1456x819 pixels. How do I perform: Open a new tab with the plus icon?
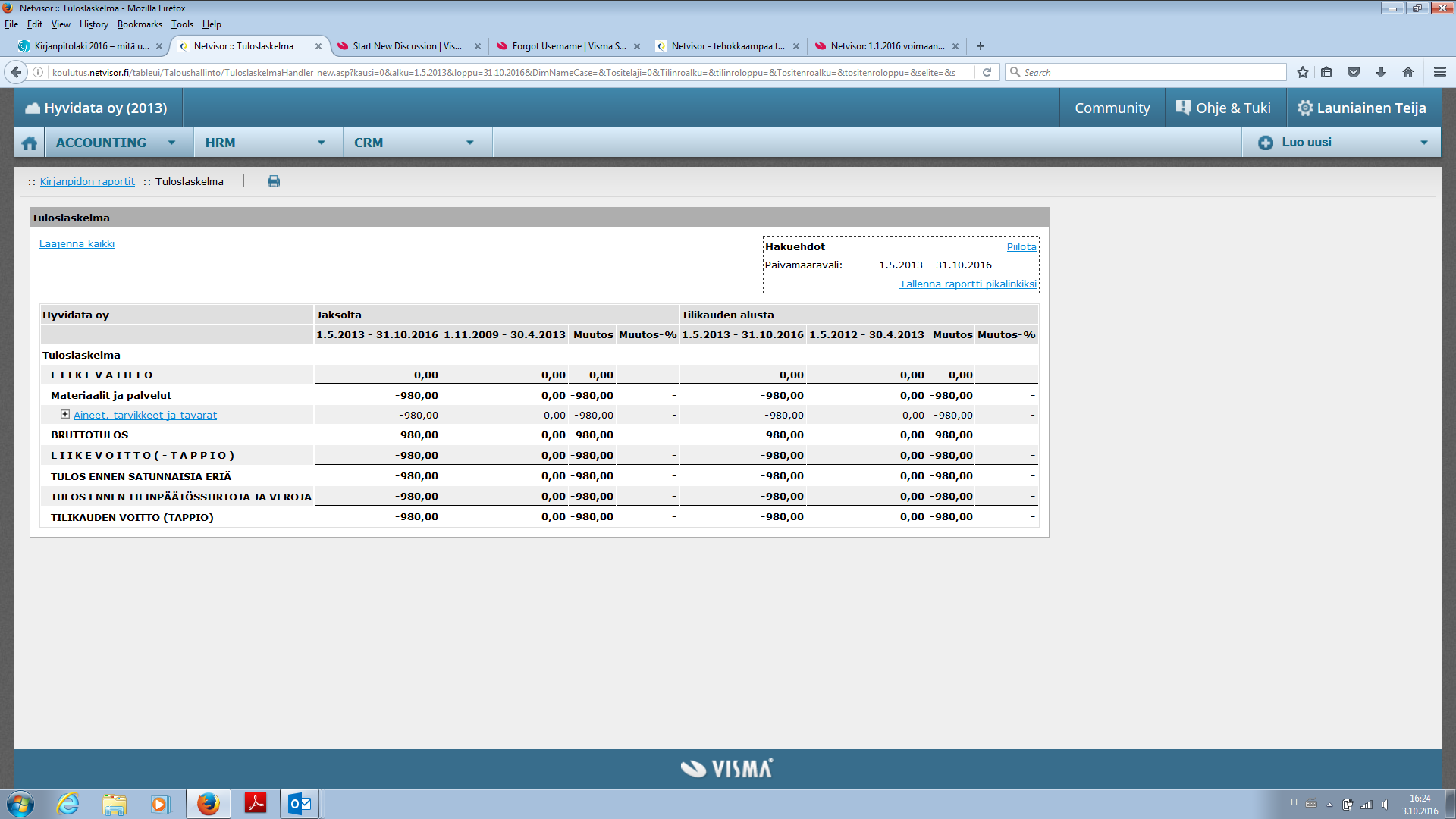coord(981,46)
